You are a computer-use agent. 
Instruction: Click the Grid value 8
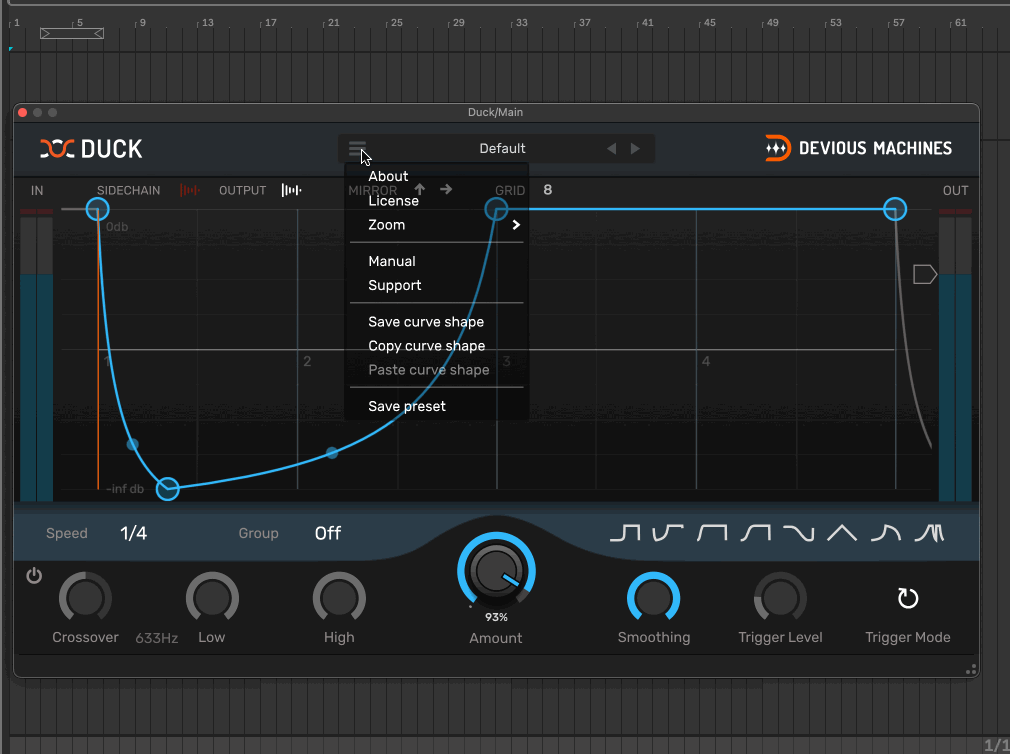coord(548,189)
